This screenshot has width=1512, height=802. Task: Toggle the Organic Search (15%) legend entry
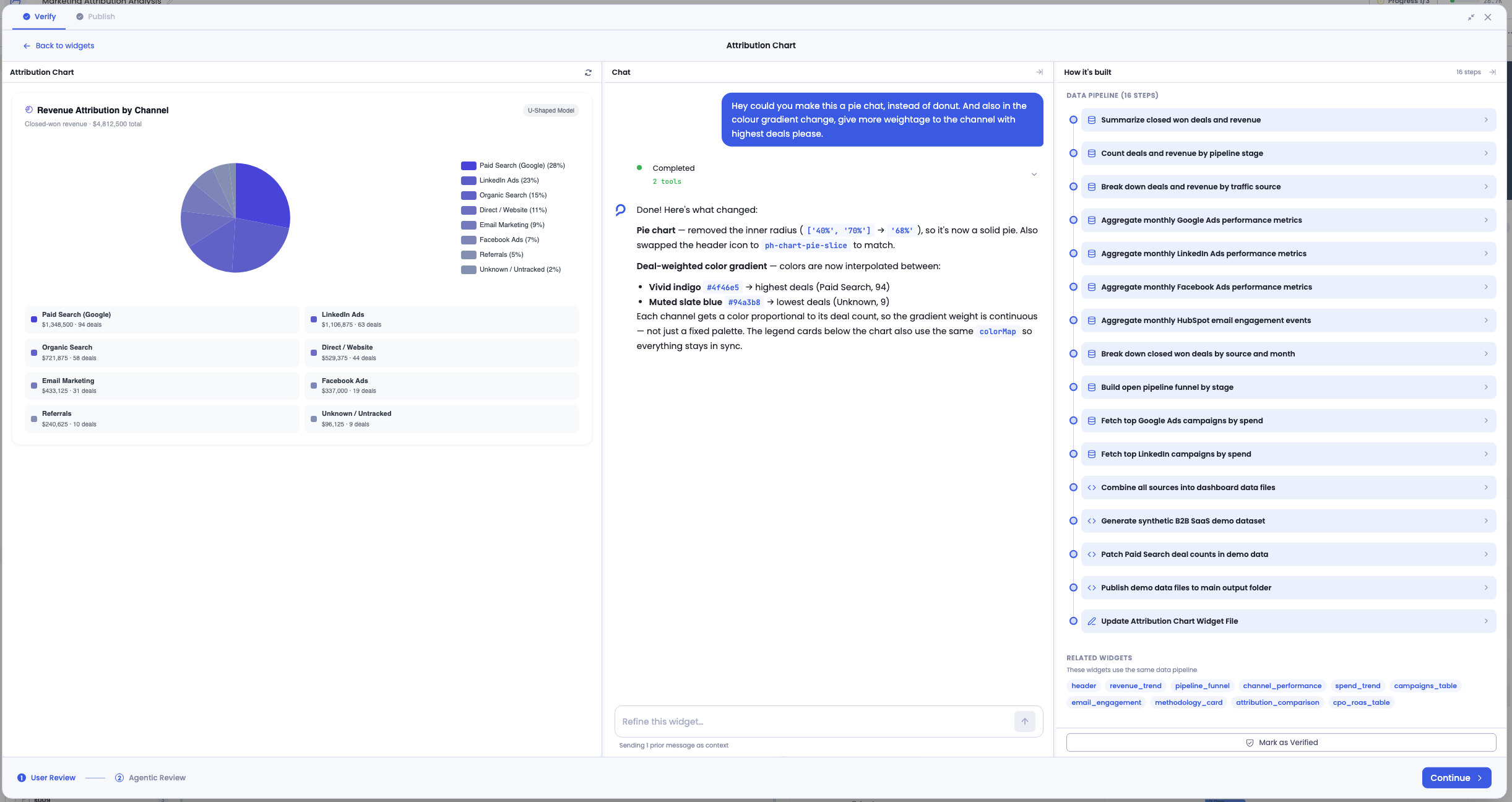[504, 196]
